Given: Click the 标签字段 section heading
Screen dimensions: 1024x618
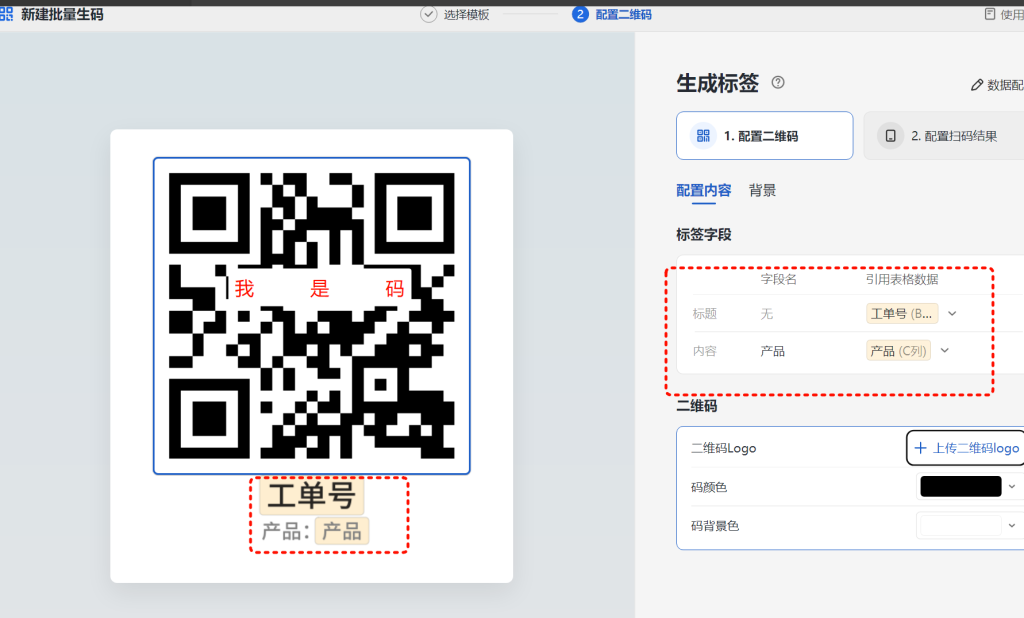Looking at the screenshot, I should [x=703, y=235].
